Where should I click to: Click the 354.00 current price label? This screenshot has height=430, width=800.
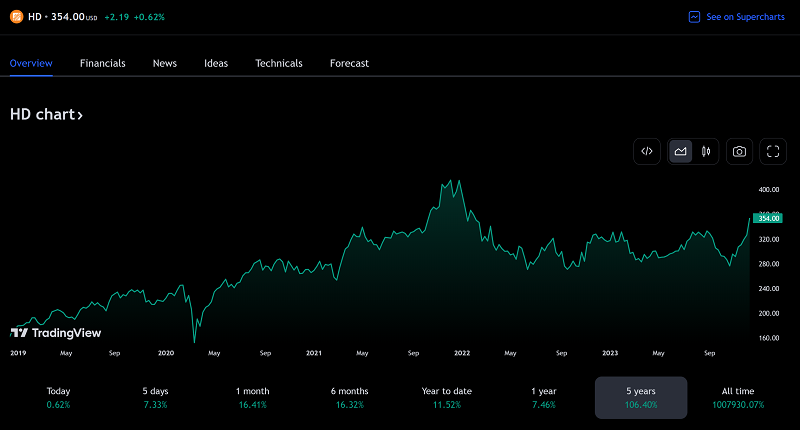coord(769,218)
